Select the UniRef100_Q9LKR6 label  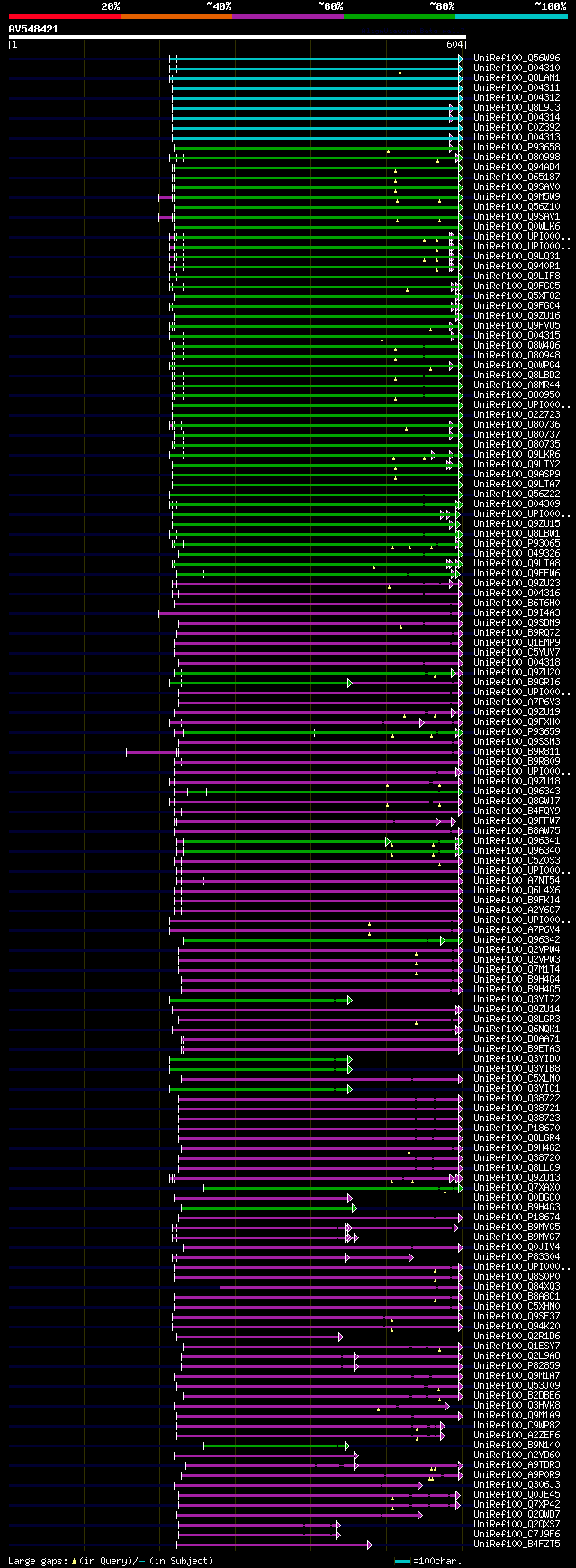click(517, 454)
